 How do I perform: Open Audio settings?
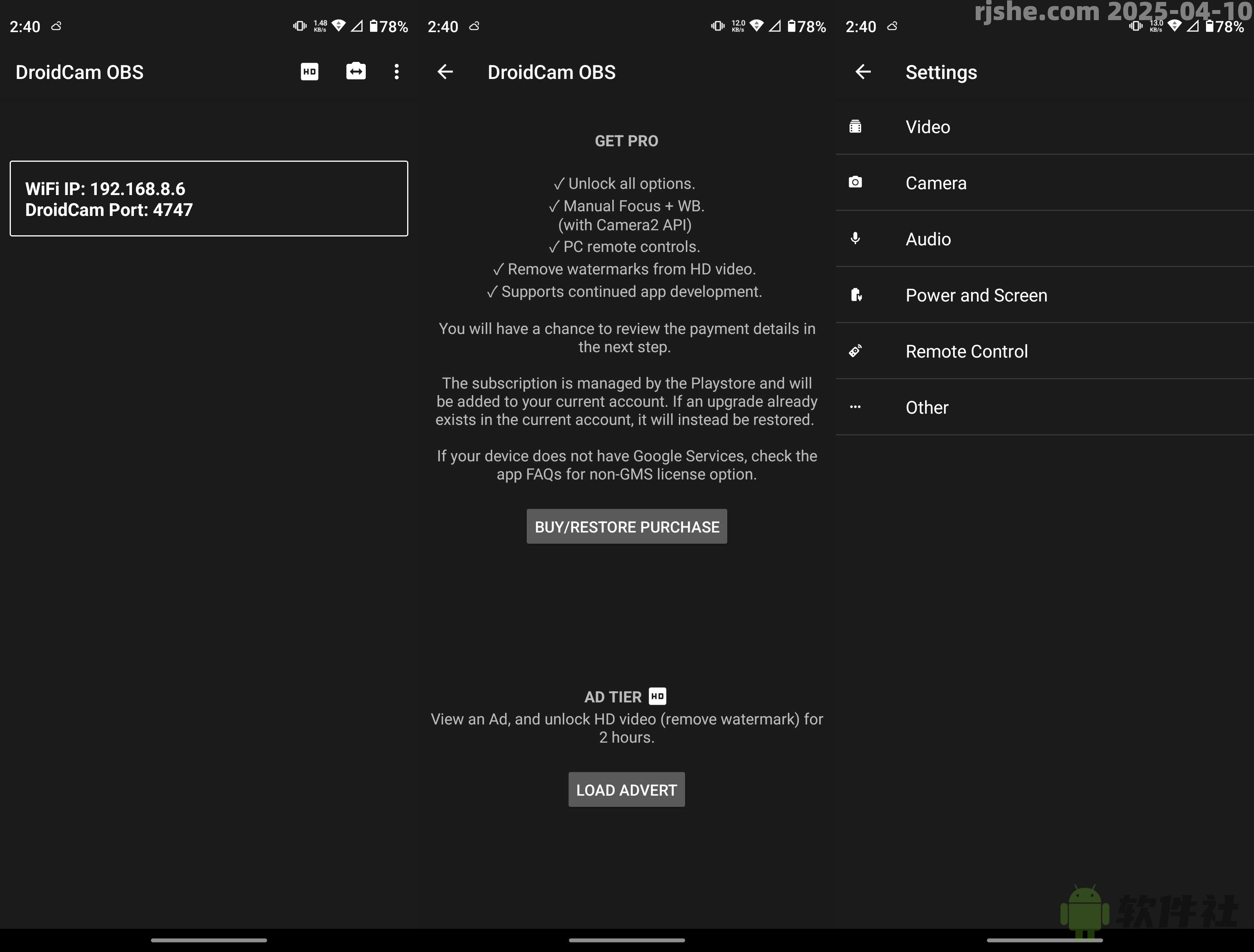(x=927, y=239)
